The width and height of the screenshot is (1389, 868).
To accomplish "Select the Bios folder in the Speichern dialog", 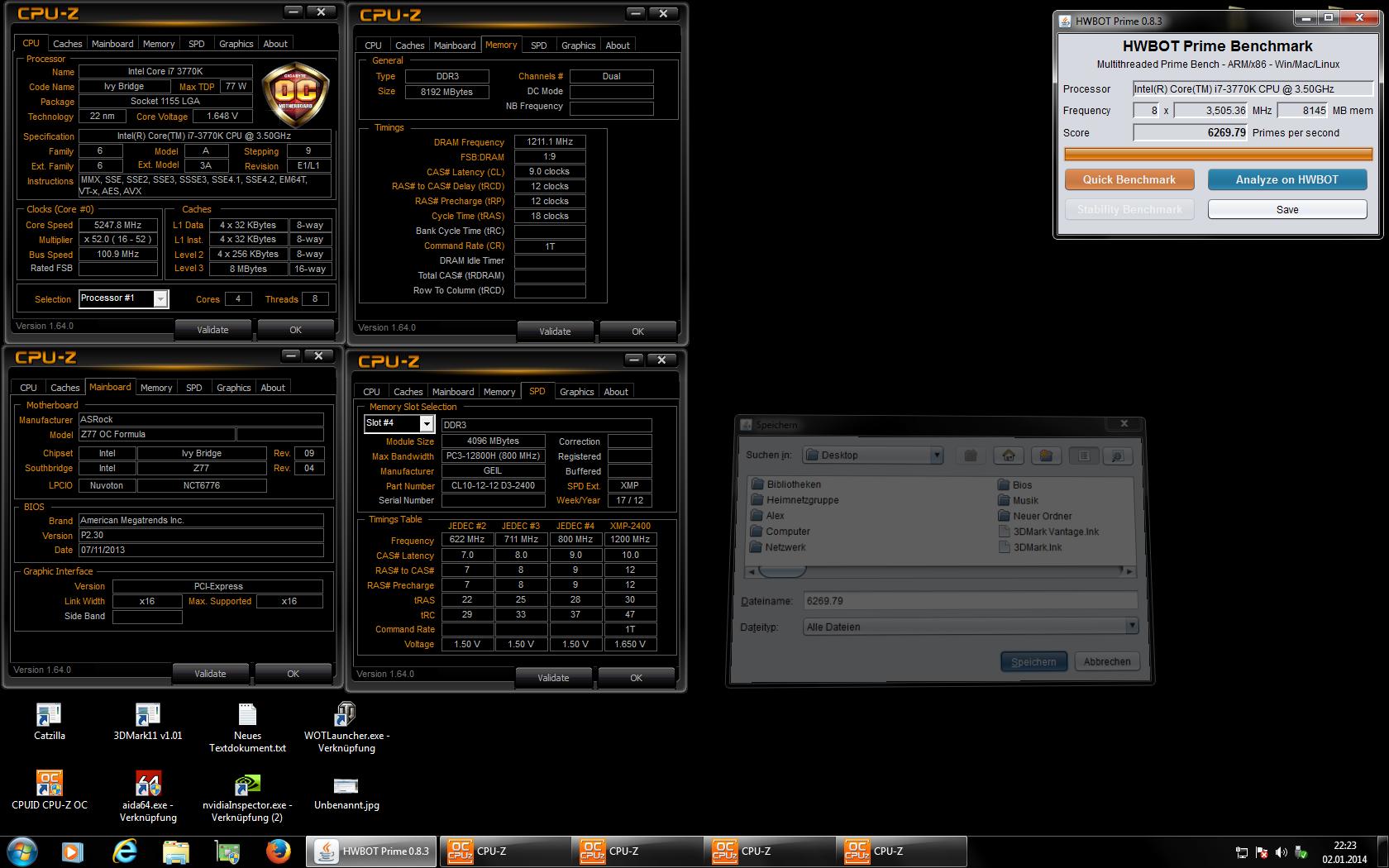I will point(1014,485).
